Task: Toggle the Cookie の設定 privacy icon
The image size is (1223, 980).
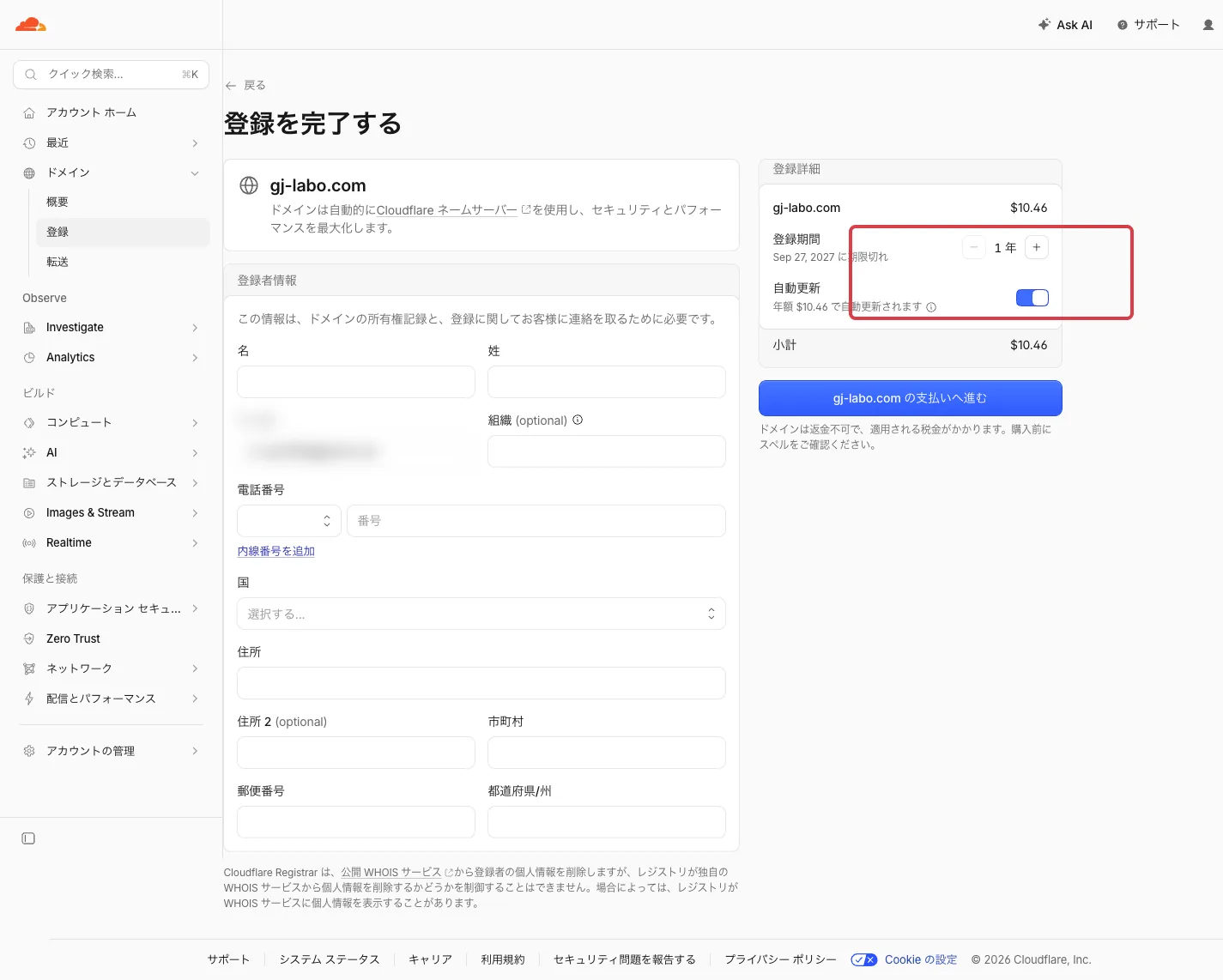Action: (x=864, y=959)
